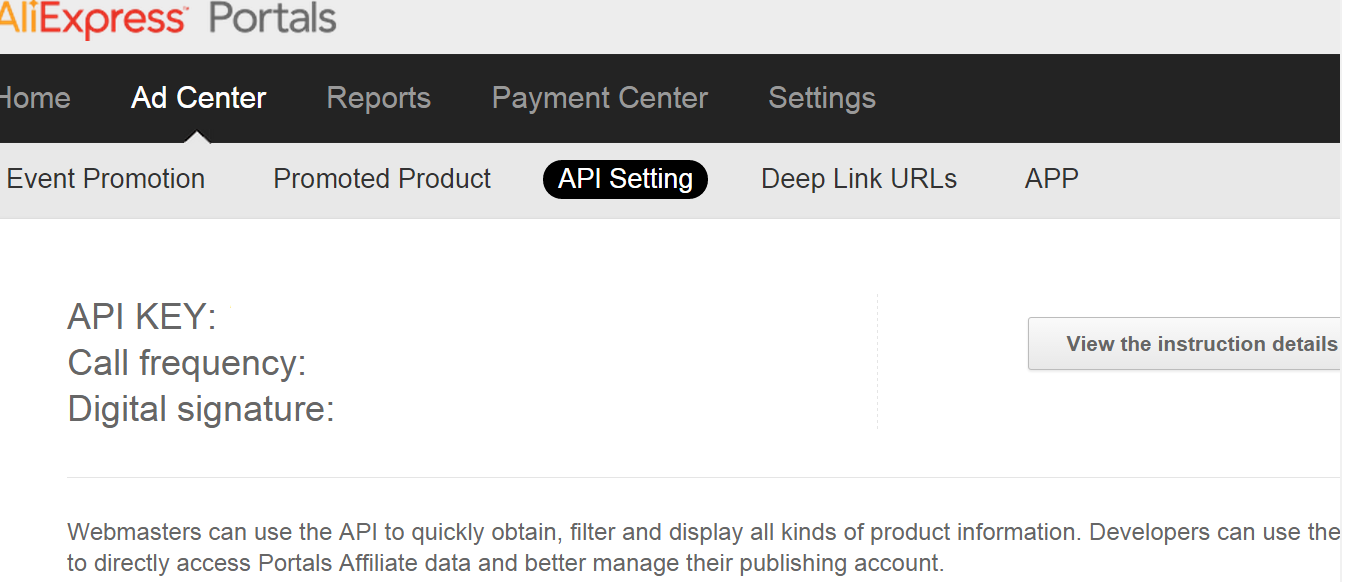The width and height of the screenshot is (1360, 582).
Task: Select the Call frequency label
Action: pyautogui.click(x=187, y=363)
